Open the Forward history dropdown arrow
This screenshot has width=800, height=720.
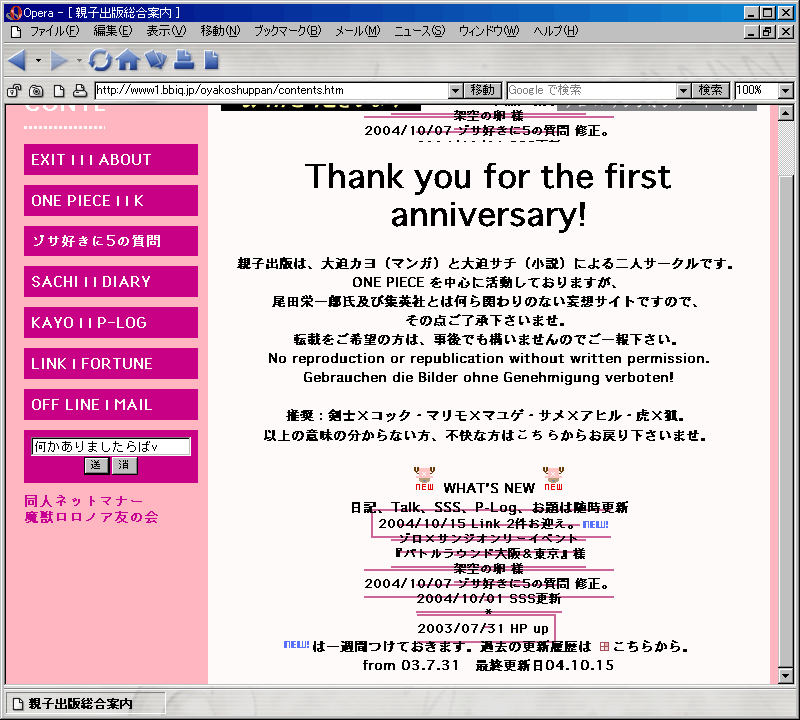(x=79, y=60)
